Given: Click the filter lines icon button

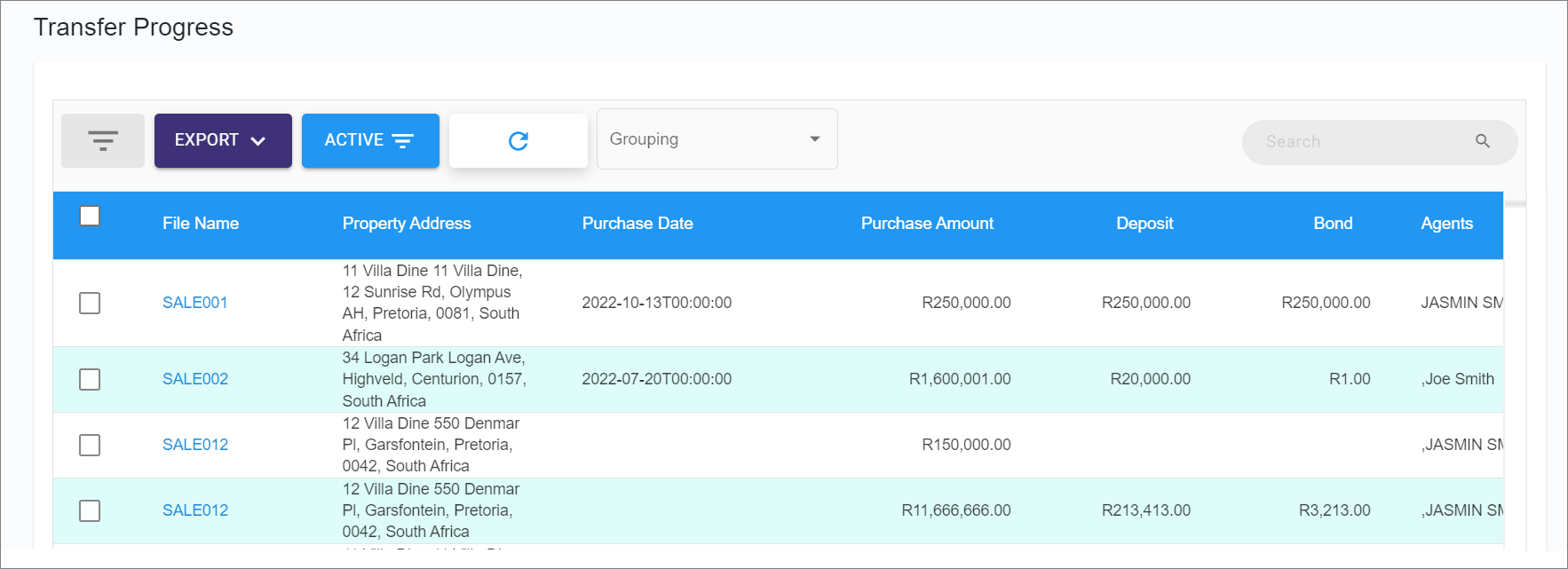Looking at the screenshot, I should pos(103,140).
